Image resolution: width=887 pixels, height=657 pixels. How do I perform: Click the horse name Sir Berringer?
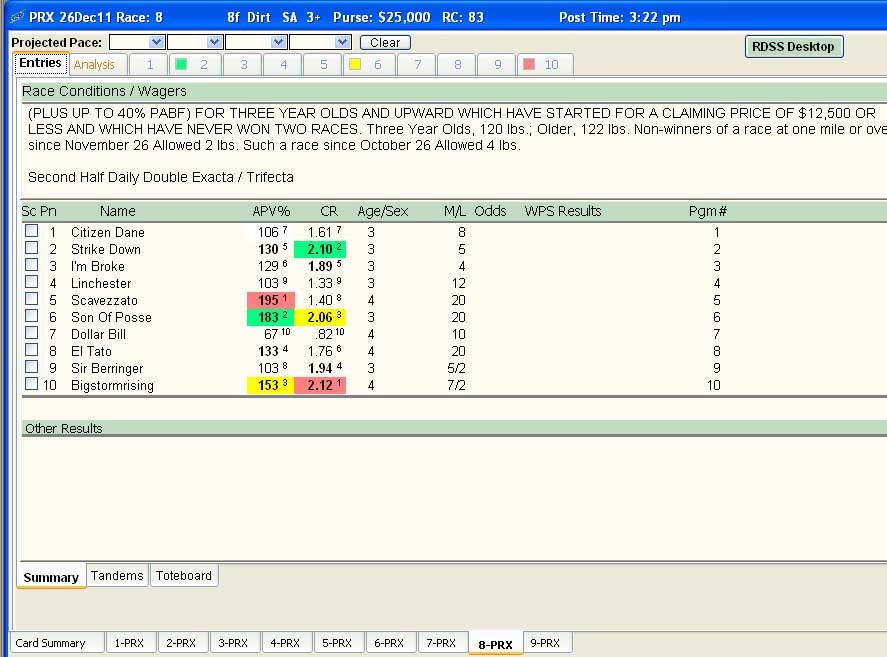(x=107, y=368)
